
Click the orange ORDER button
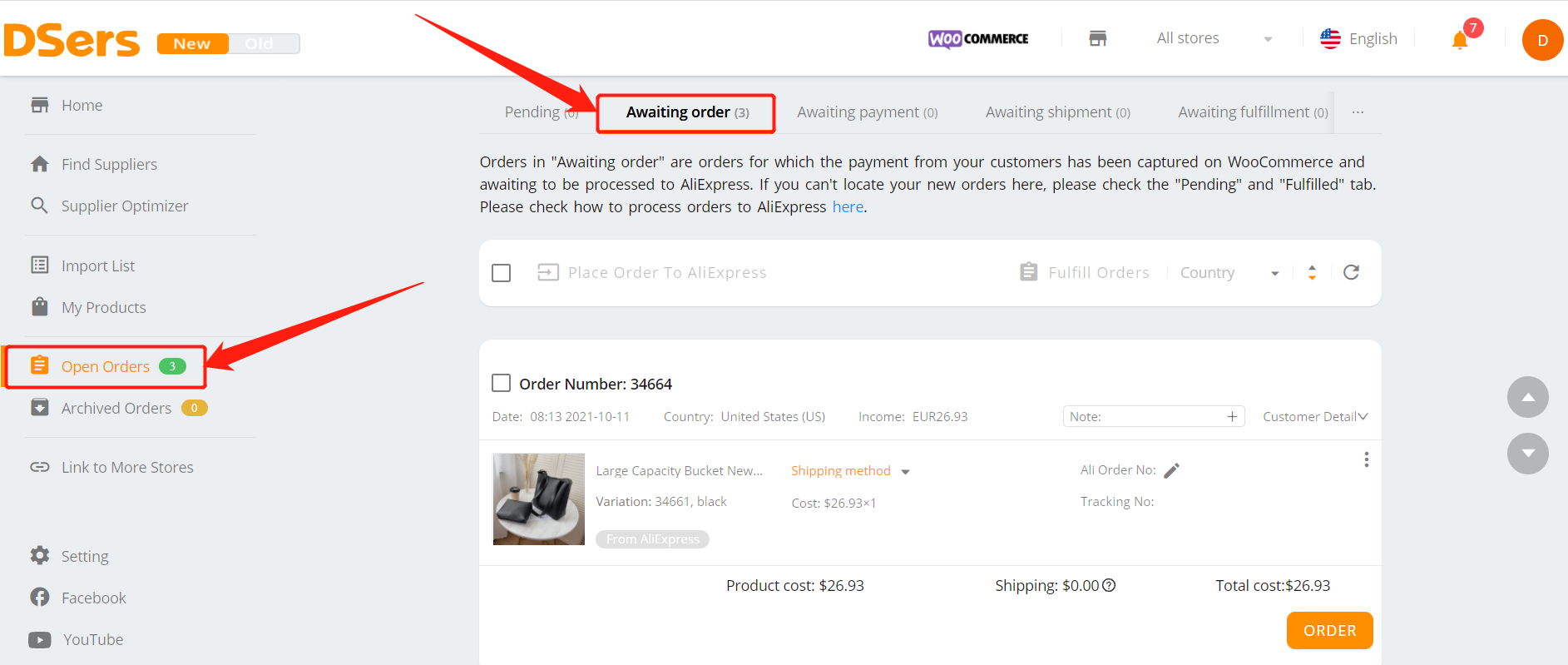(x=1329, y=631)
